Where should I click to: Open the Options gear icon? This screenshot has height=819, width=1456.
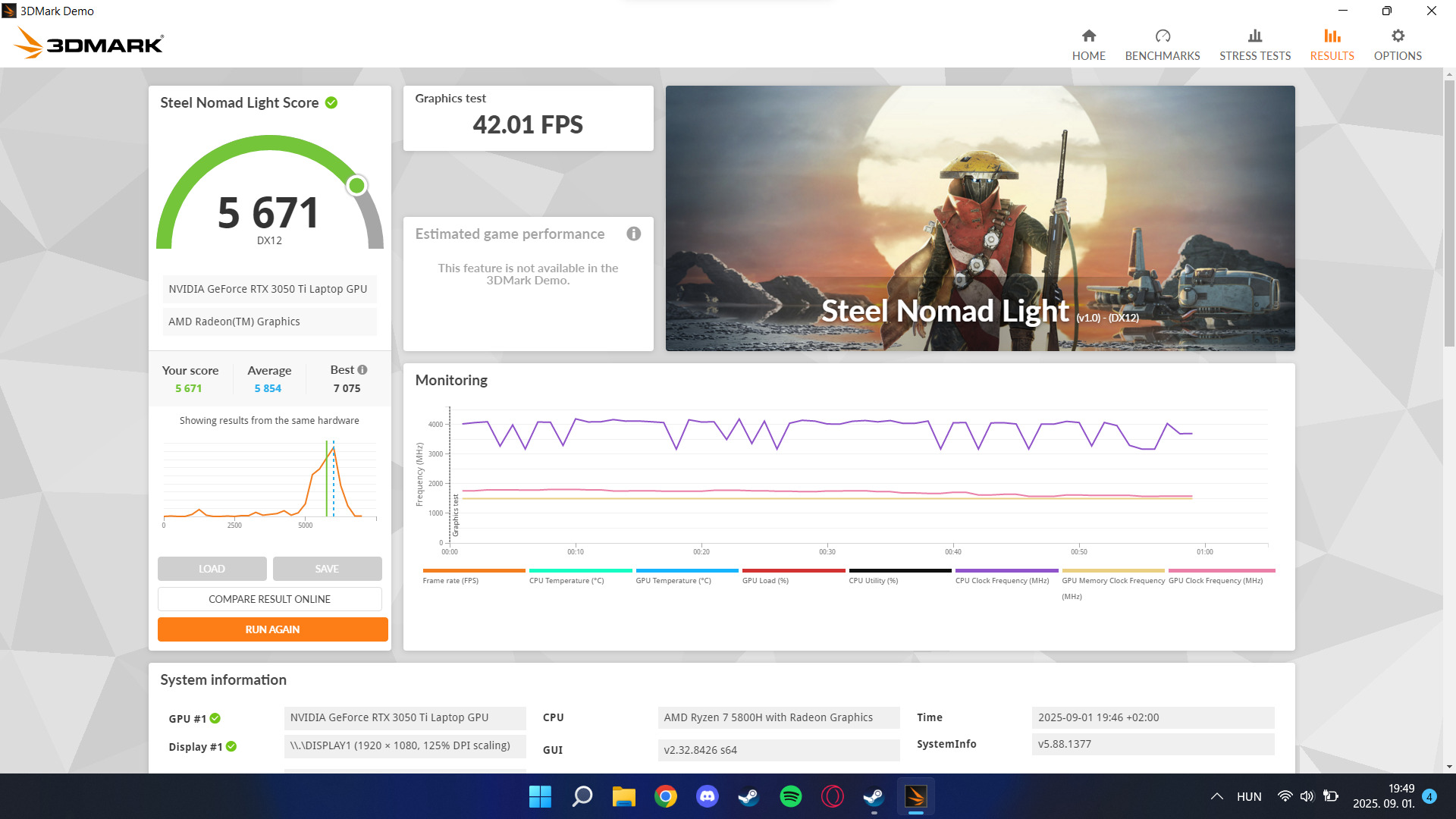coord(1397,36)
